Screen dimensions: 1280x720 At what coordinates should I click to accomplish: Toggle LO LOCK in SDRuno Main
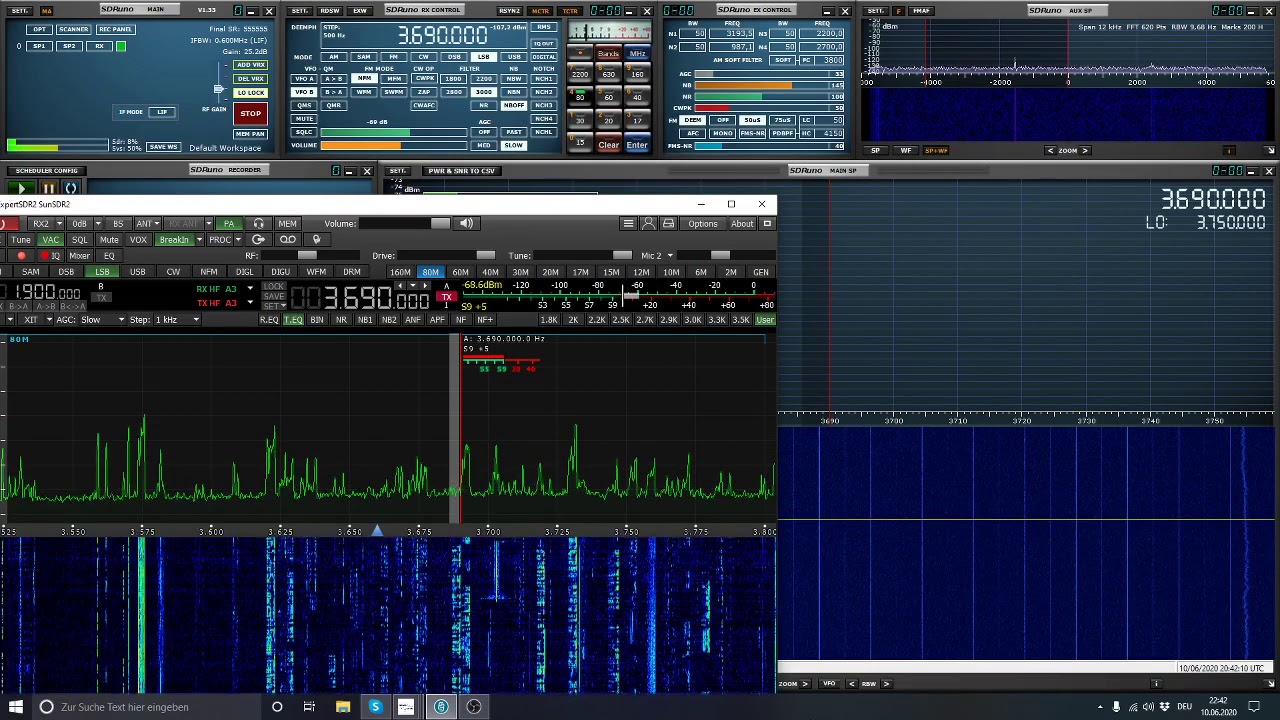(250, 93)
